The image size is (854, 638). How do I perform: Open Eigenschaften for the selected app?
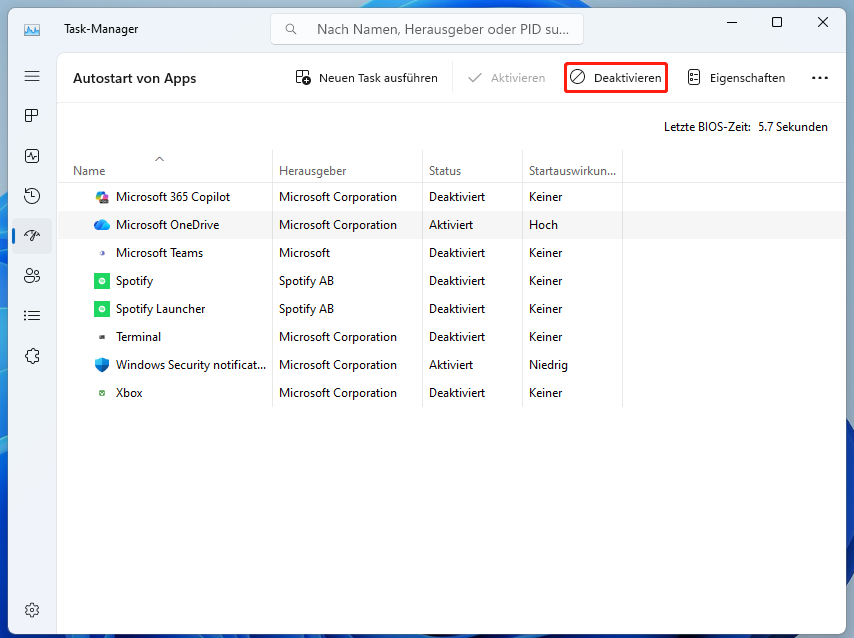click(x=736, y=77)
